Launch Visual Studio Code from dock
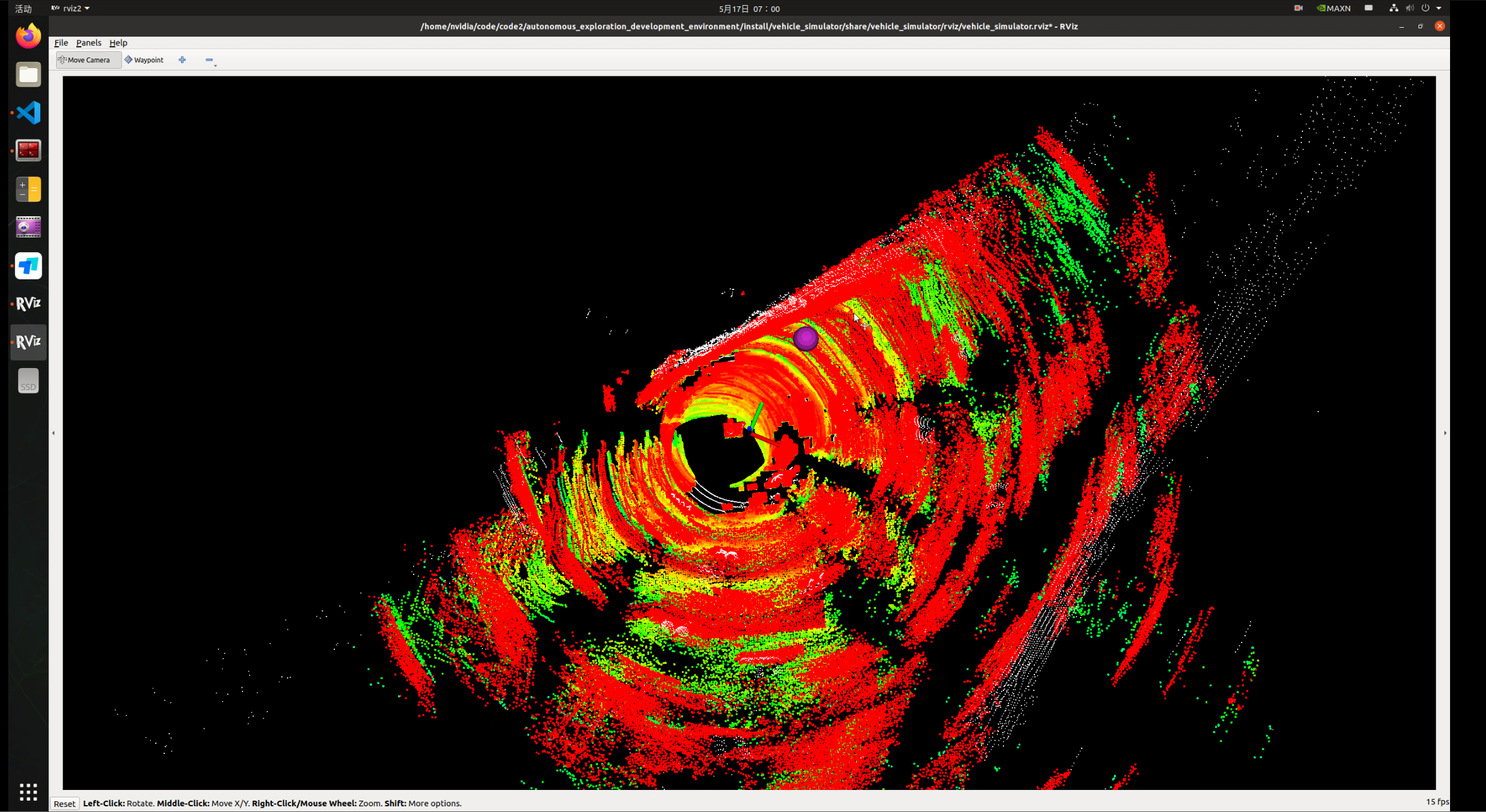 [28, 113]
